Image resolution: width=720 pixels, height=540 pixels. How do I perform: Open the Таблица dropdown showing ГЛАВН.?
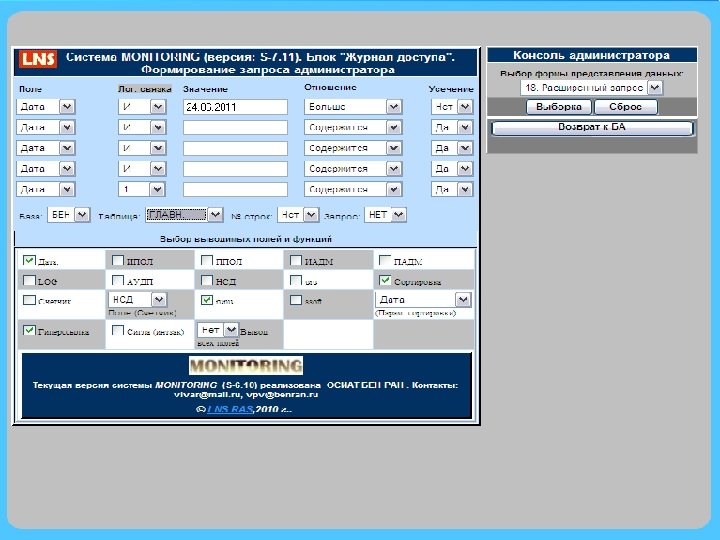(x=185, y=215)
